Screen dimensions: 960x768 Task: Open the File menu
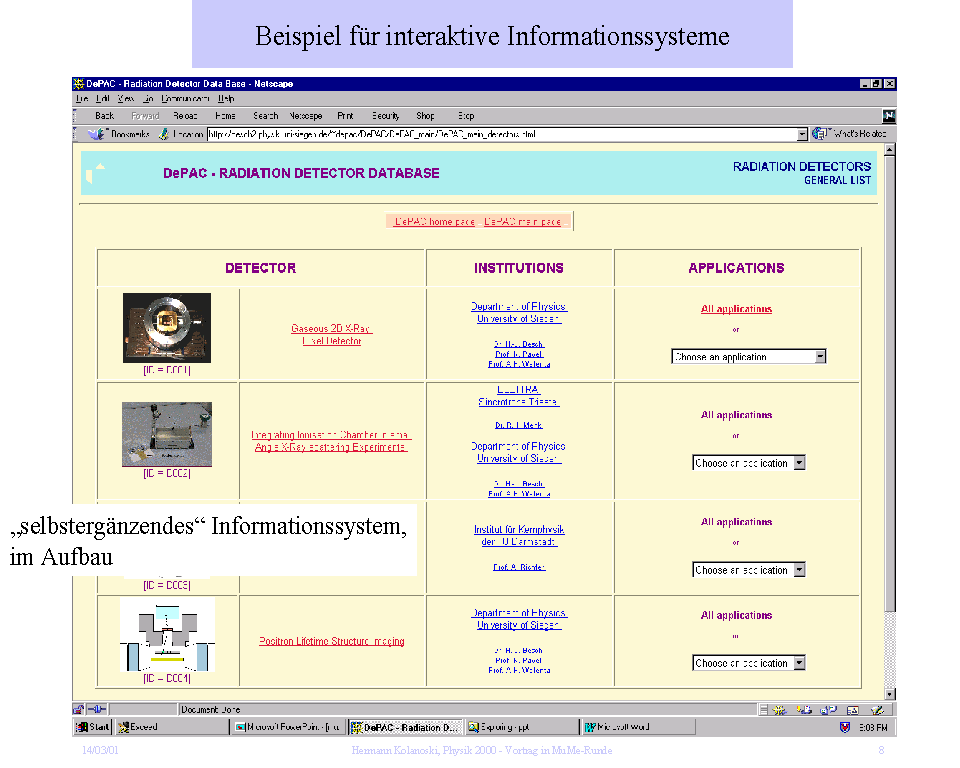82,99
